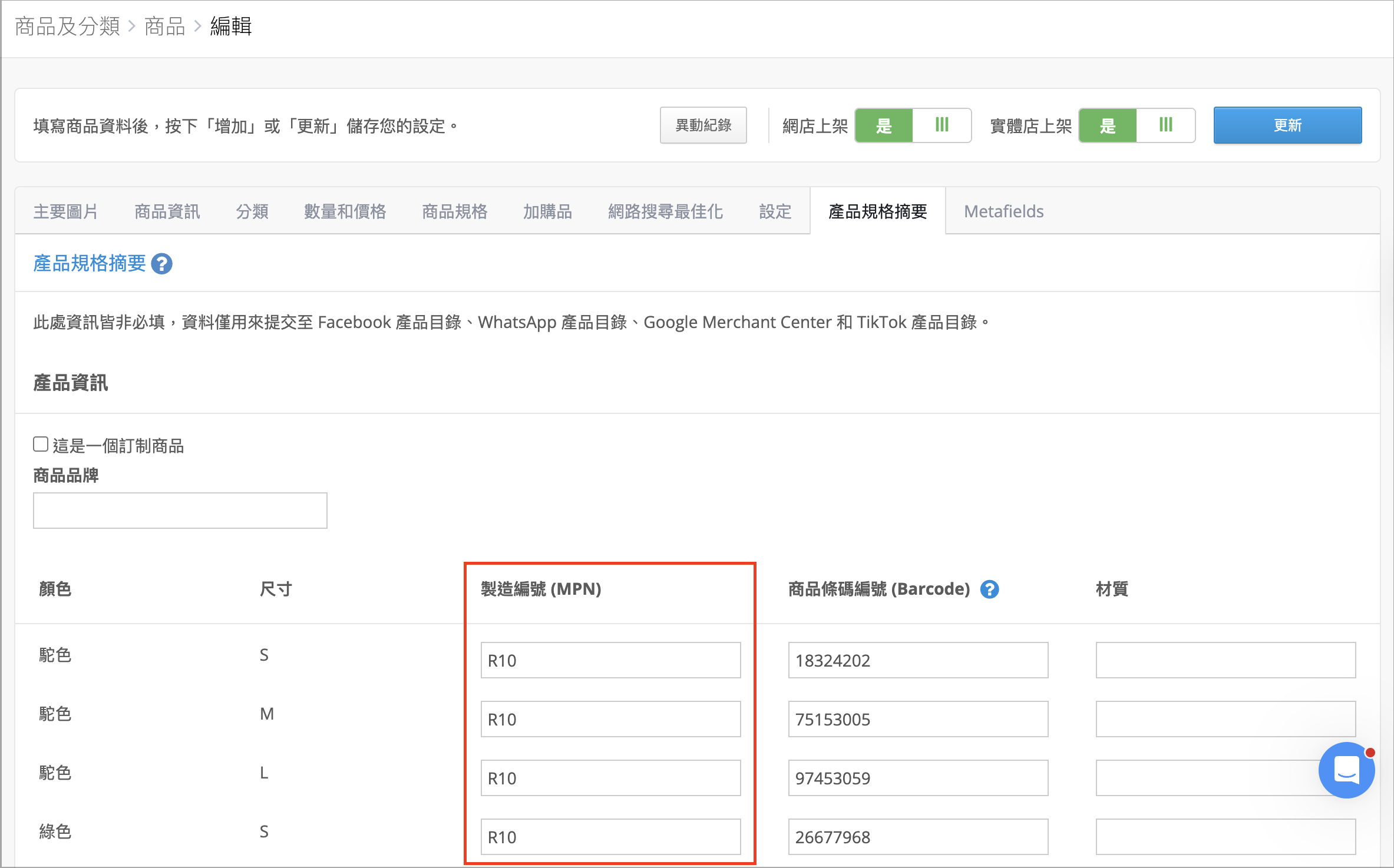Click MPN field for 綠色 S row
This screenshot has height=868, width=1394.
(x=611, y=837)
